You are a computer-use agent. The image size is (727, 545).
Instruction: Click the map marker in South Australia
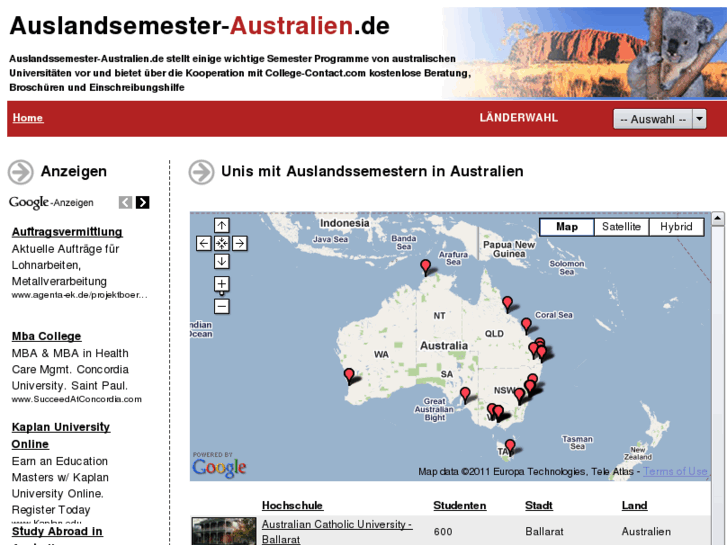tap(465, 395)
